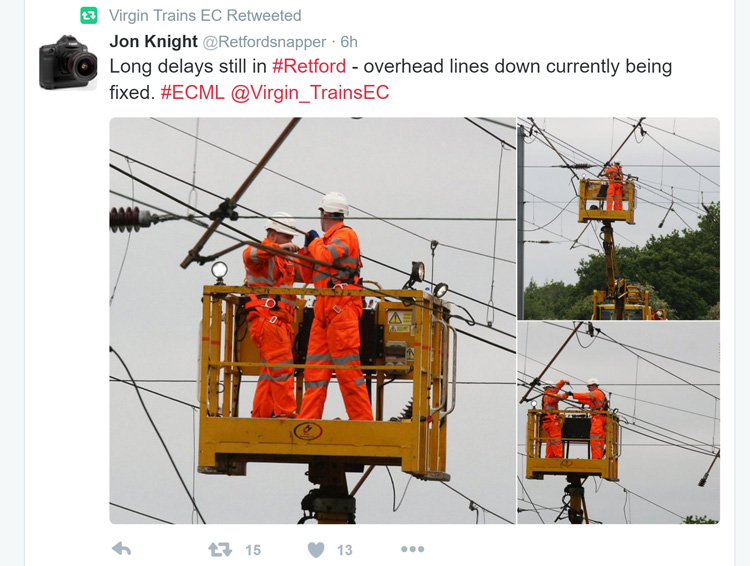Image resolution: width=750 pixels, height=566 pixels.
Task: Retweet this post using the retweet icon
Action: pos(220,549)
